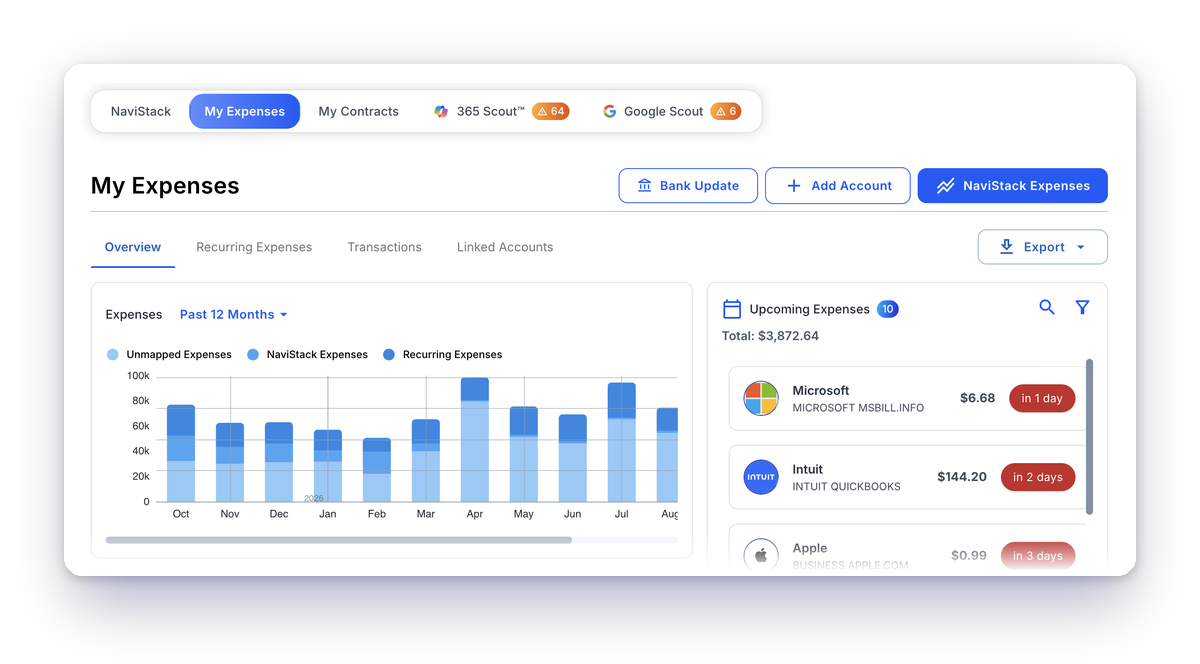Viewport: 1200px width, 664px height.
Task: Click the Total: $3,872.64 text
Action: (x=771, y=336)
